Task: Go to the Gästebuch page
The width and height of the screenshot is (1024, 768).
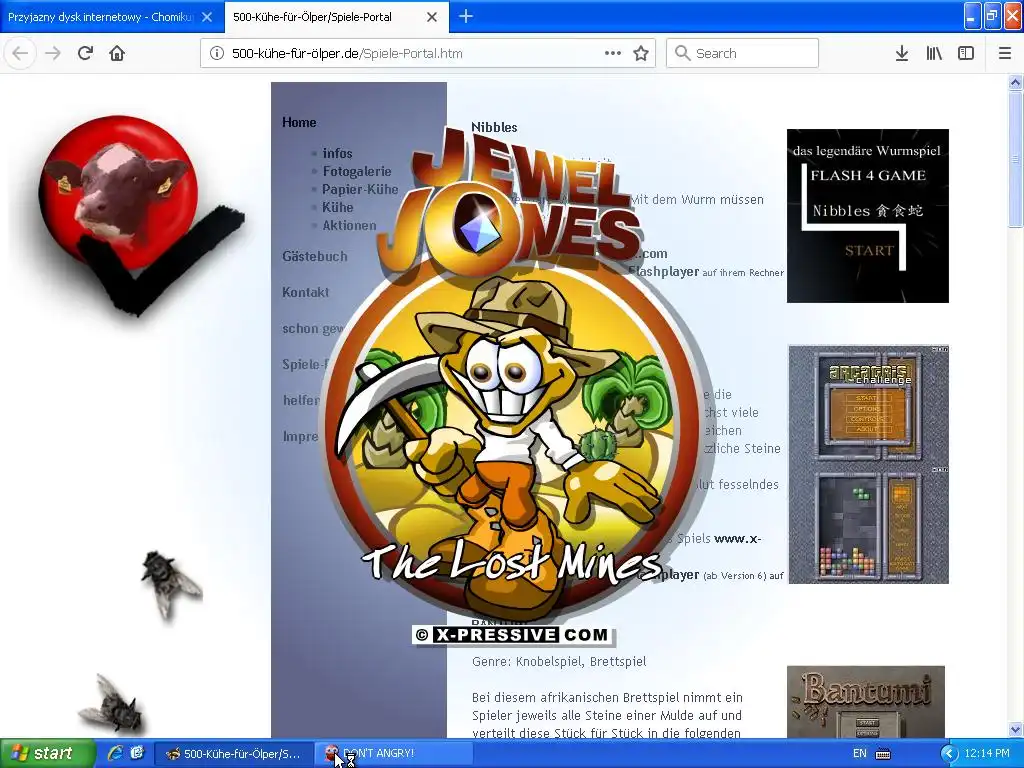Action: click(315, 257)
